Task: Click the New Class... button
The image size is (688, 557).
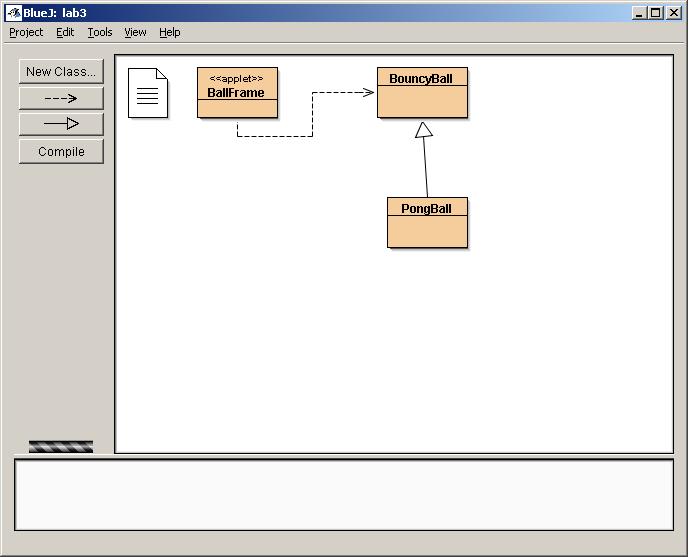Action: click(x=61, y=72)
